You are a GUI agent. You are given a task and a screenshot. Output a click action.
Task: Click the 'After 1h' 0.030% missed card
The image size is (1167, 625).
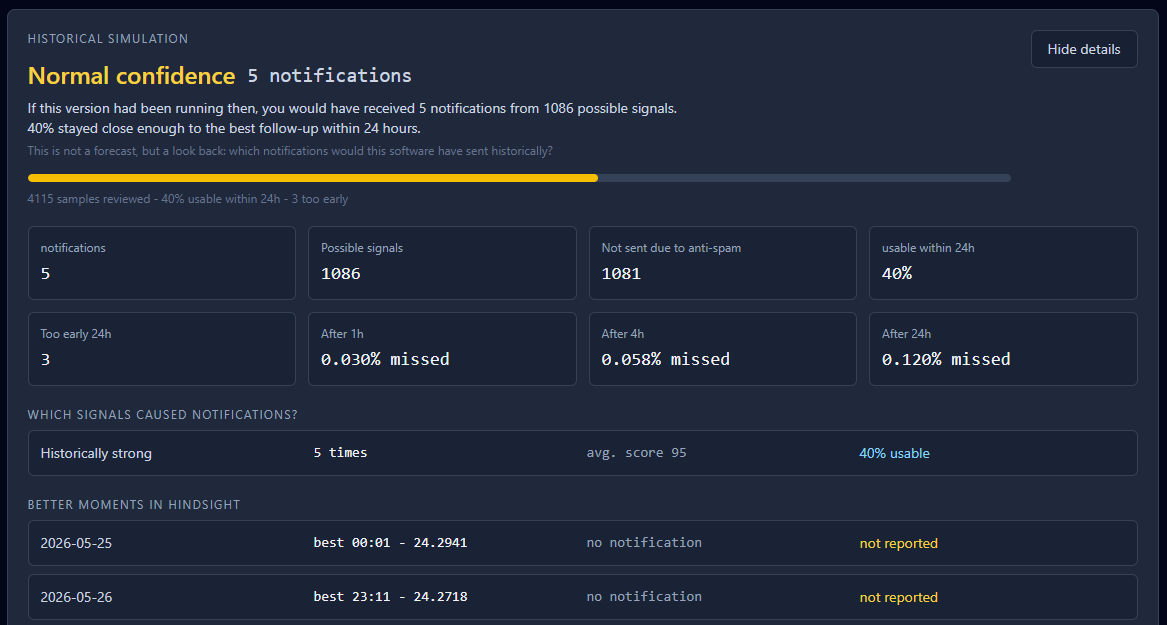pyautogui.click(x=442, y=349)
